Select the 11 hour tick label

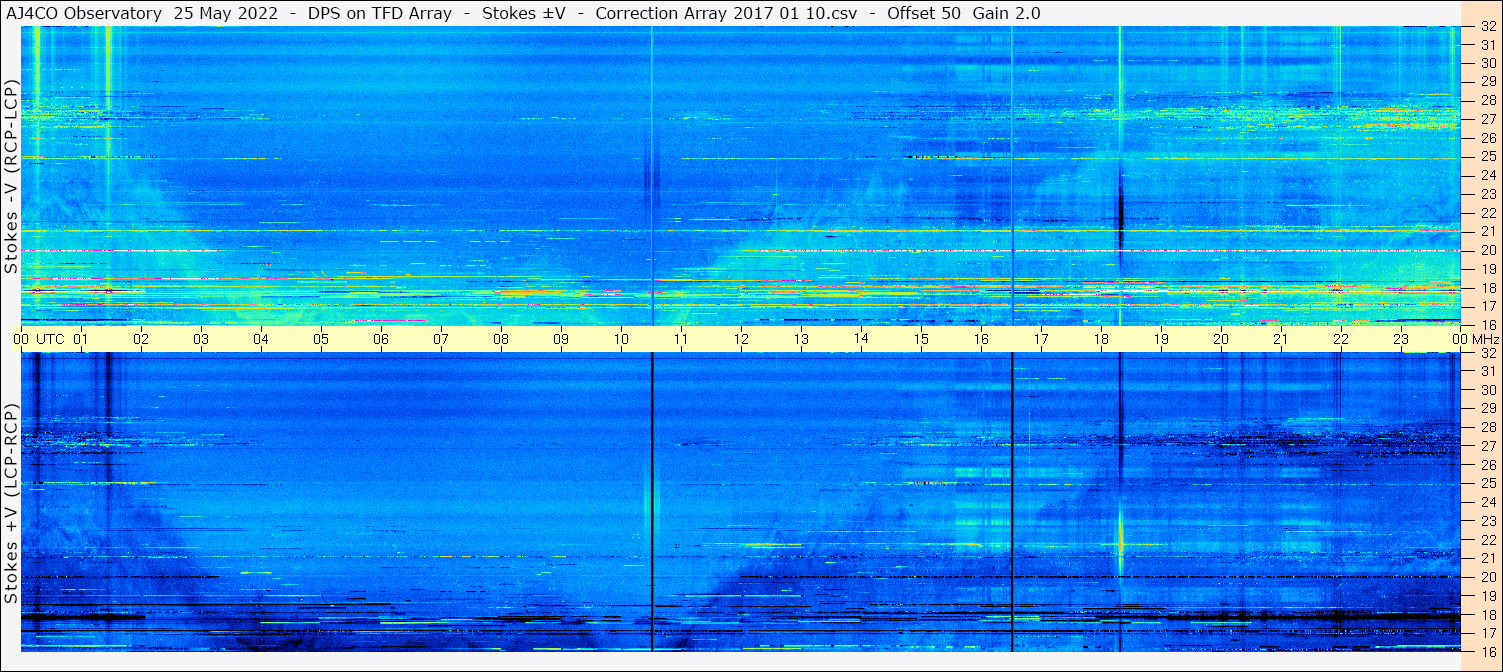click(x=681, y=339)
